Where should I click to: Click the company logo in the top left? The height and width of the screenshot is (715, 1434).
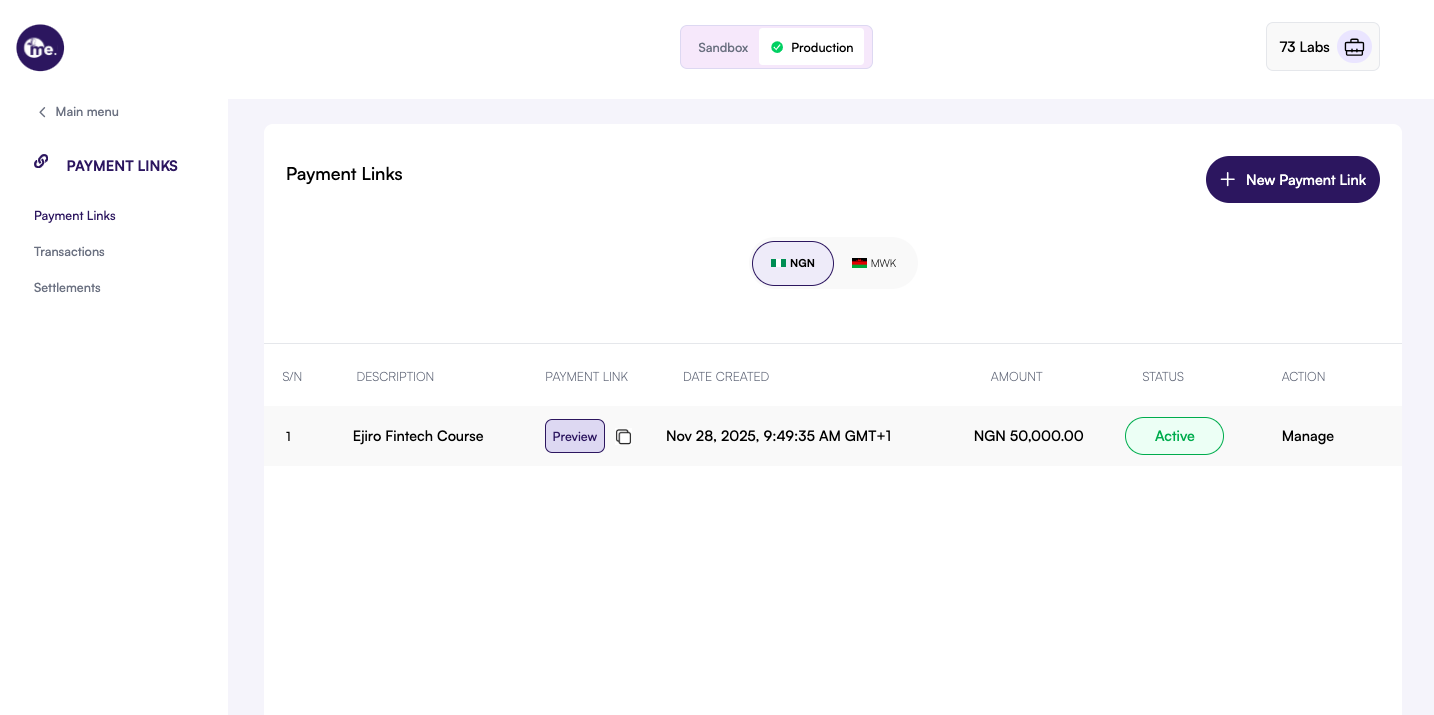point(40,47)
